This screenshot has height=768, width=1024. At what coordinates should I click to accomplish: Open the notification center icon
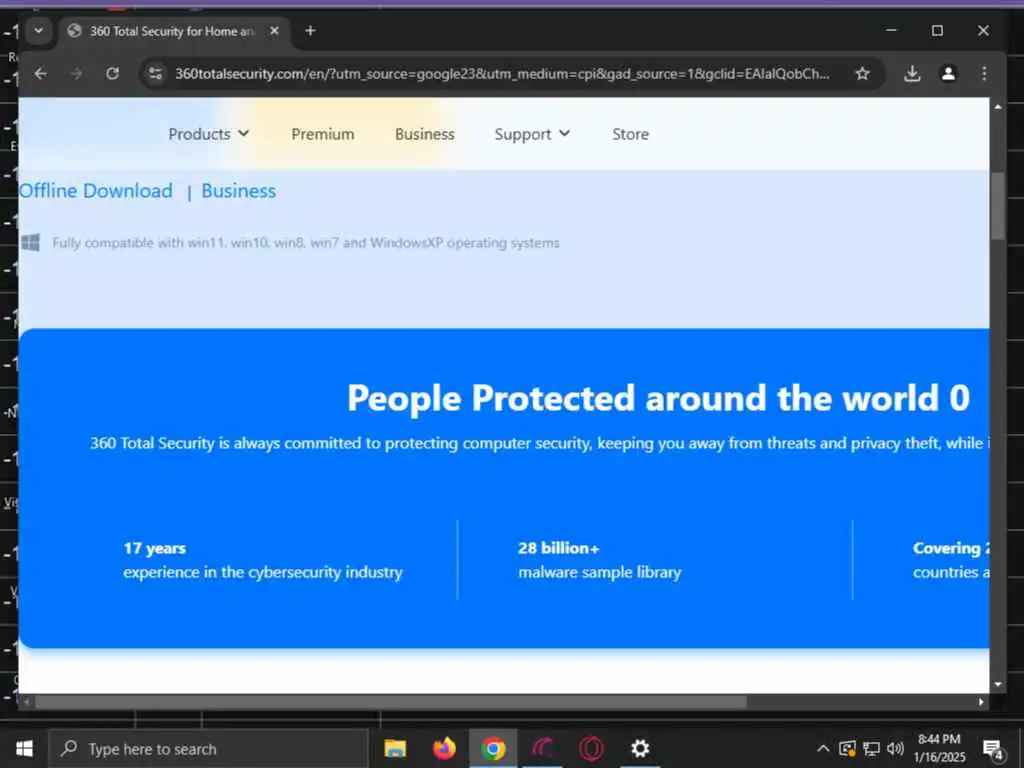[993, 750]
